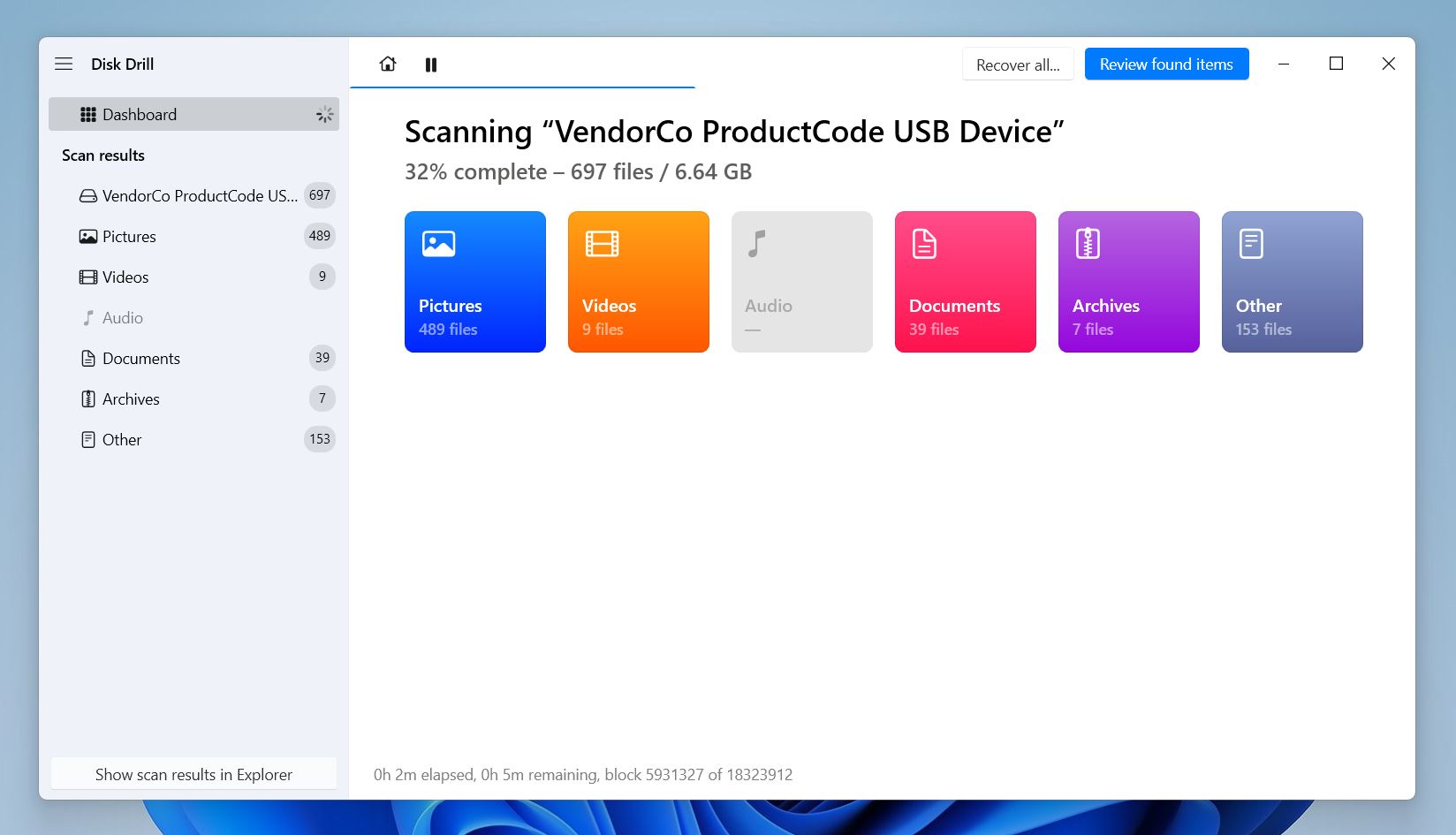Close the Disk Drill window
1456x835 pixels.
coord(1389,64)
